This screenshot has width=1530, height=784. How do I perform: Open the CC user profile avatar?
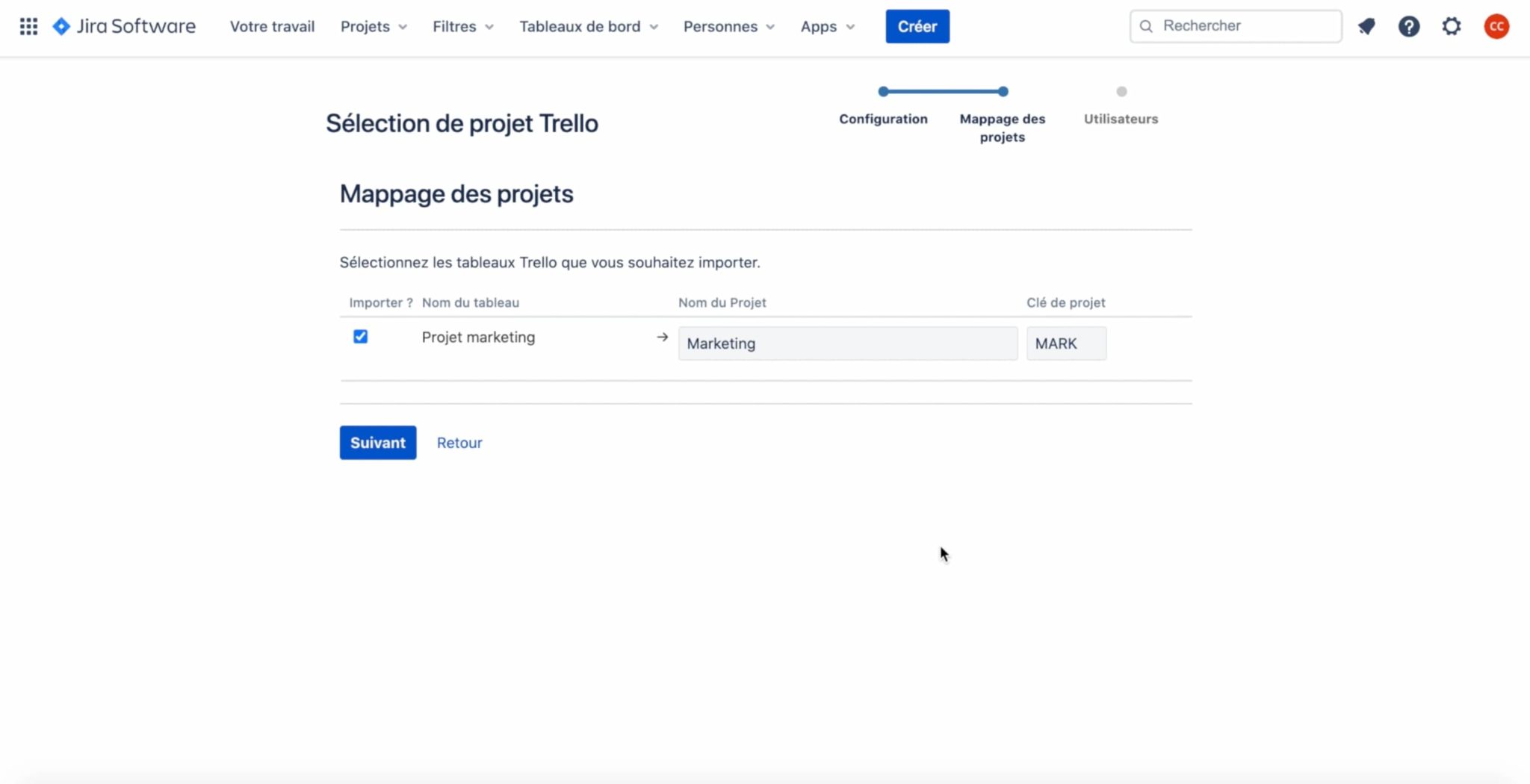point(1496,27)
